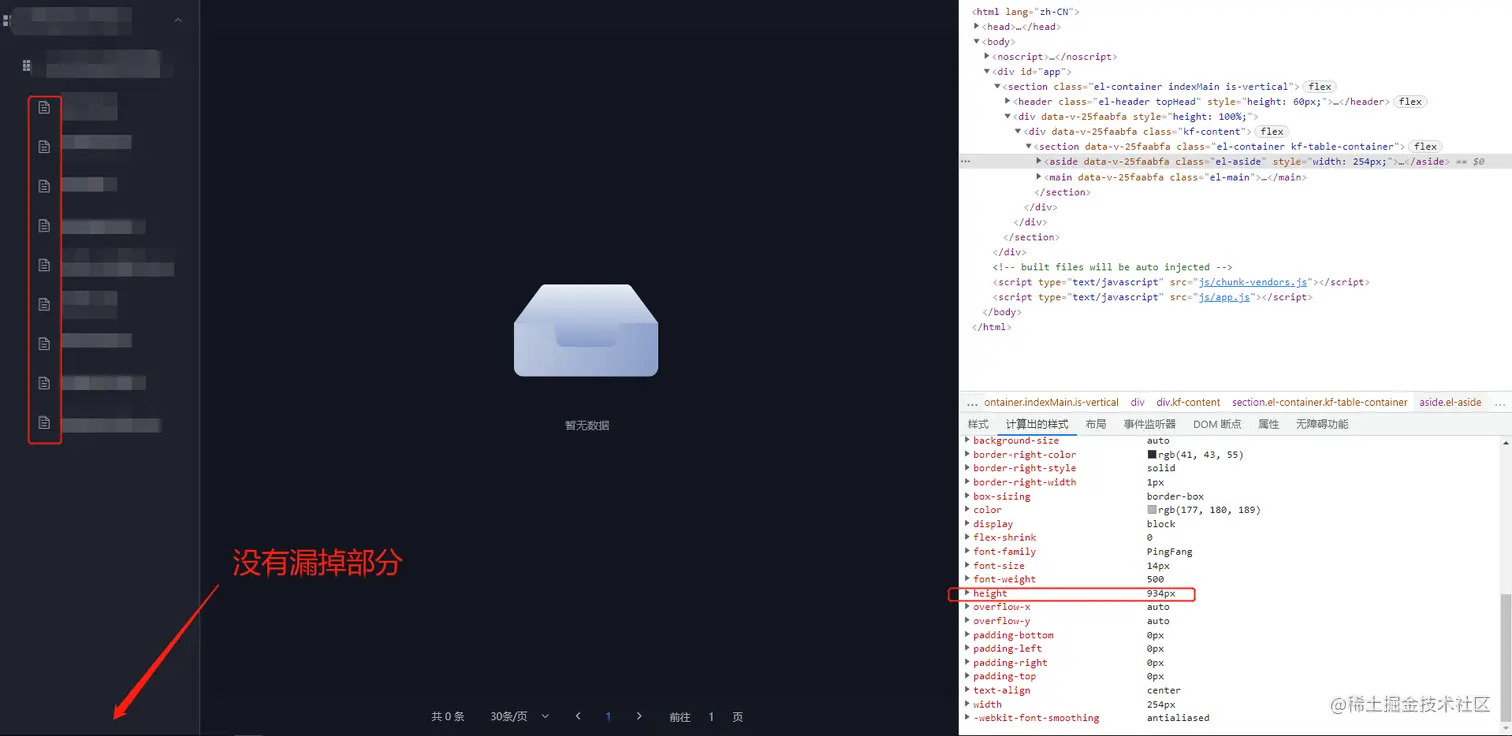Collapse the sidebar menu group with the chevron
Viewport: 1512px width, 736px height.
tap(178, 20)
